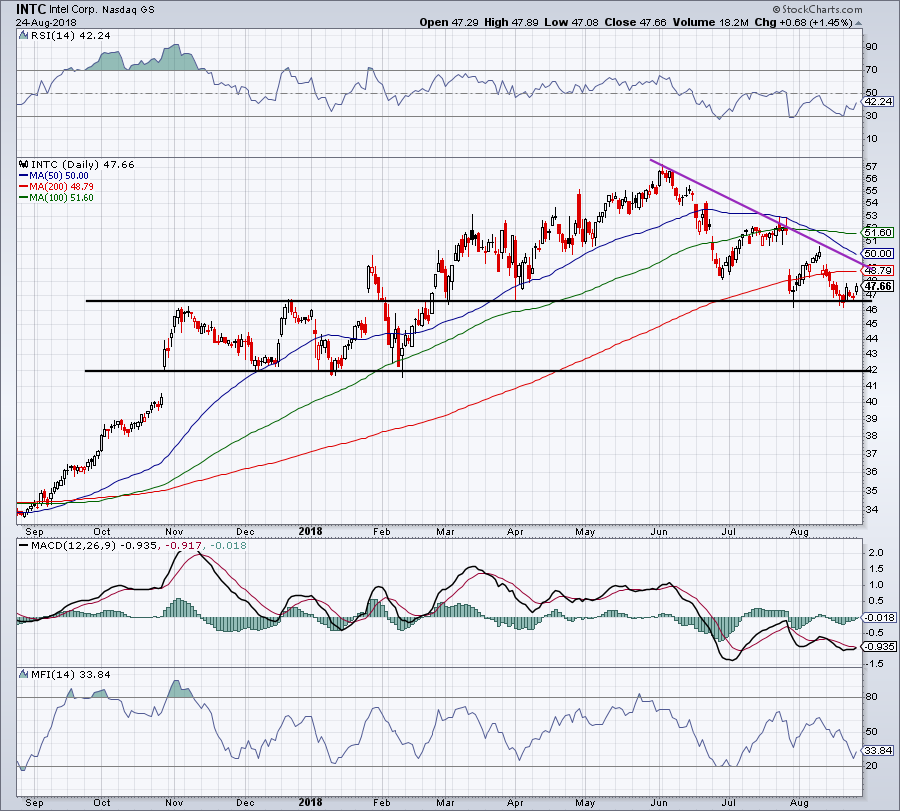Click the red 48.79 price tag on right axis
Screen dimensions: 900x811
click(878, 270)
